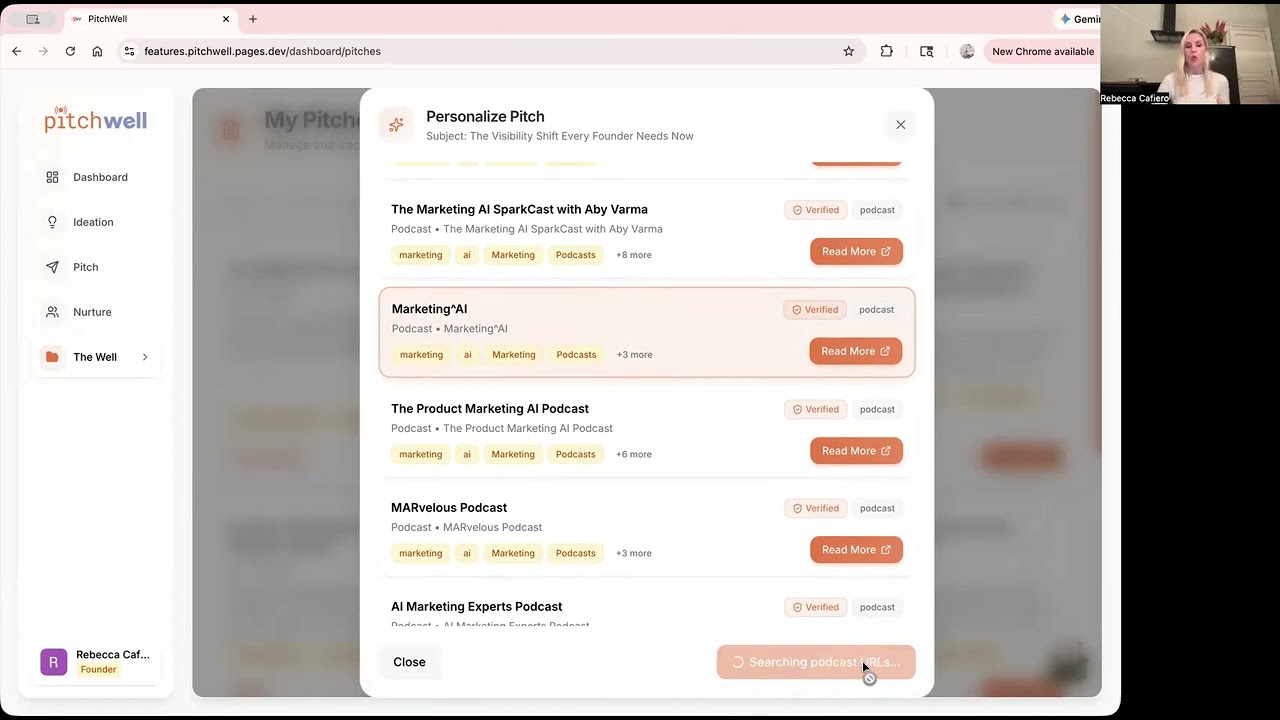Select the AI Marketing Experts Podcast title
1280x720 pixels.
point(477,606)
